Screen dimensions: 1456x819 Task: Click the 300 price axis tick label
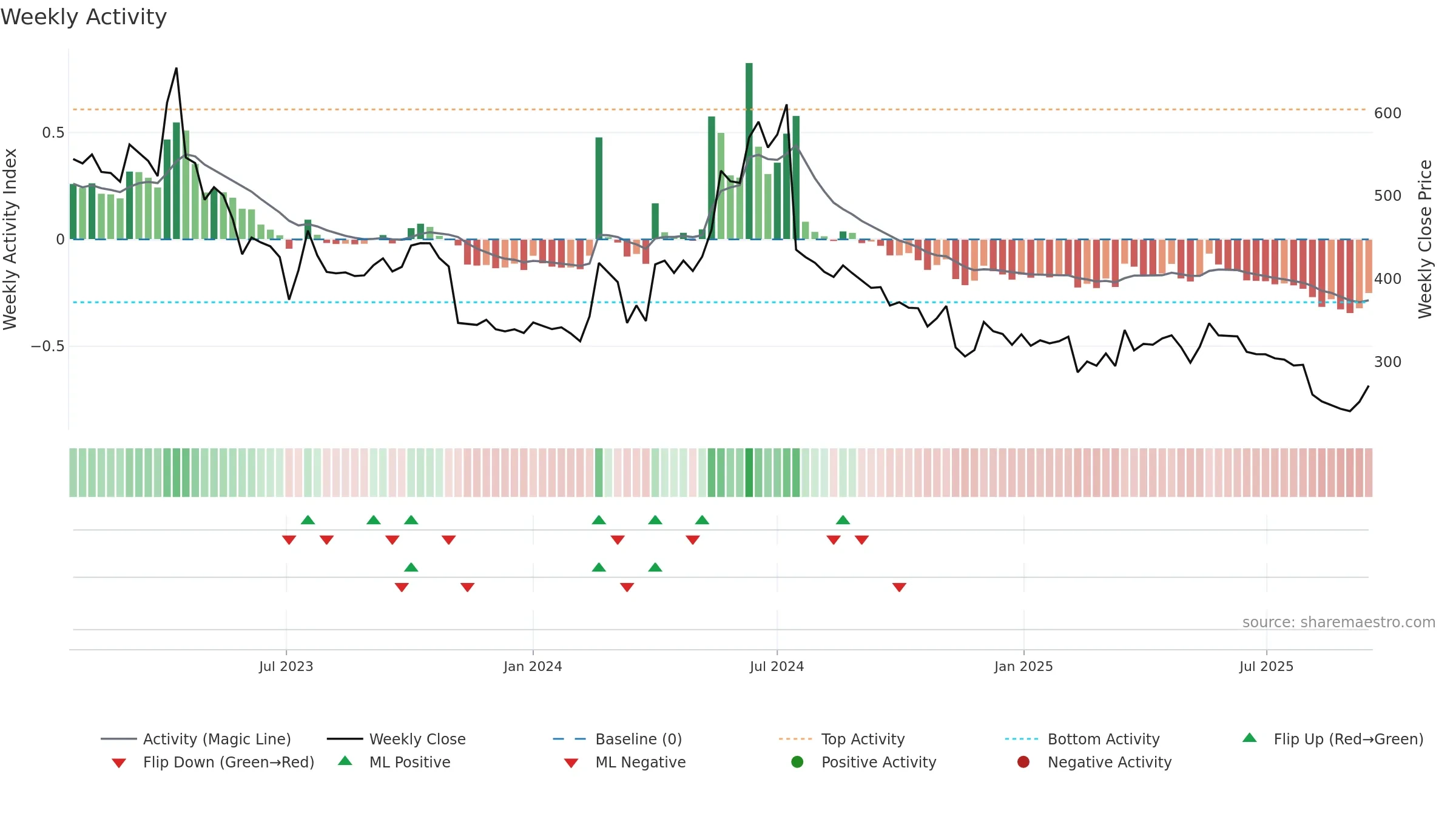coord(1388,362)
